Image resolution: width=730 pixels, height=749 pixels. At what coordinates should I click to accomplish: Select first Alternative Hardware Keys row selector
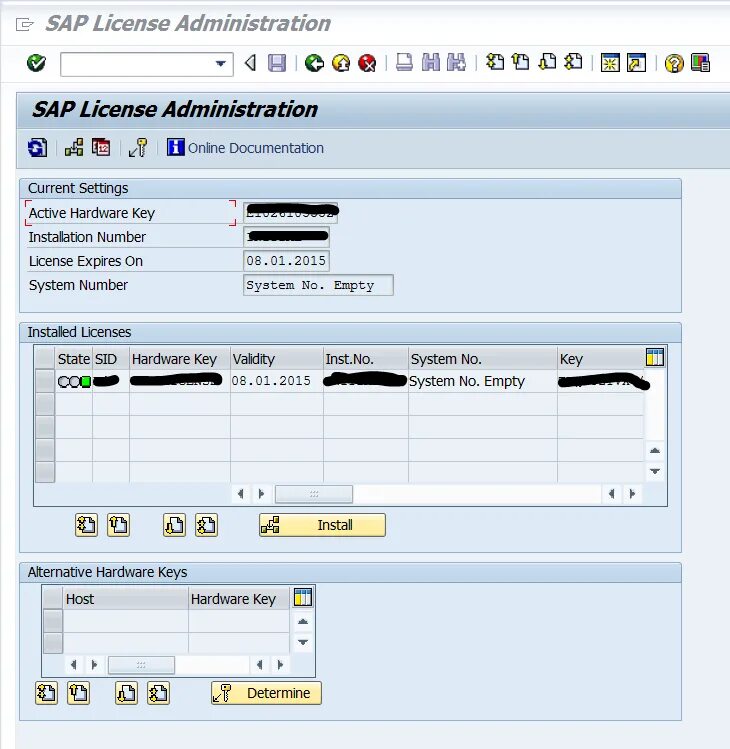(x=53, y=621)
